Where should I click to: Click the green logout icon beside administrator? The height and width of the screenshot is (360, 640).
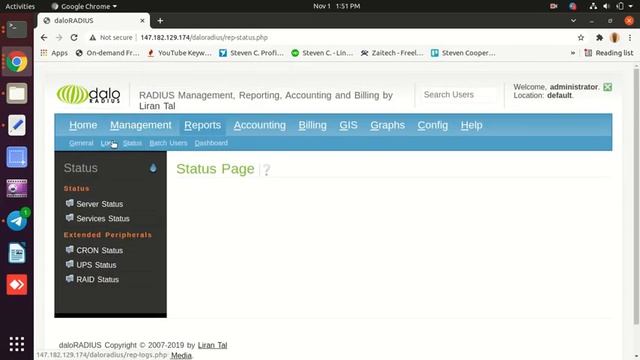tap(607, 87)
